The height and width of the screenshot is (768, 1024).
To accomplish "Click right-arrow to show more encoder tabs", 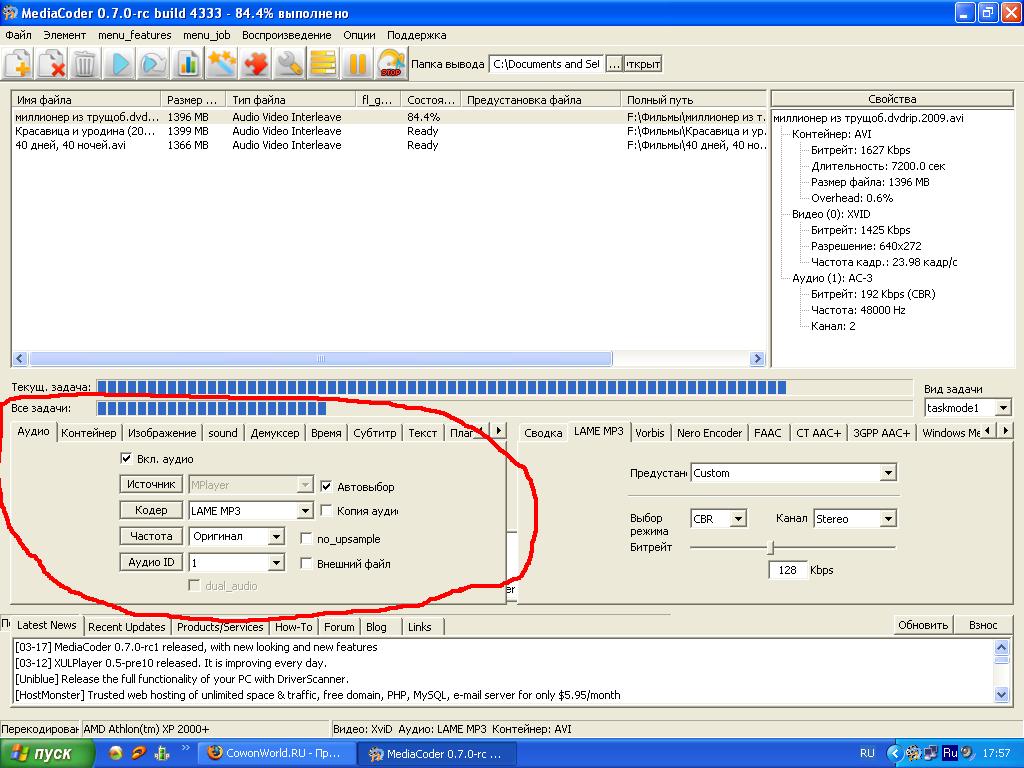I will [1006, 430].
